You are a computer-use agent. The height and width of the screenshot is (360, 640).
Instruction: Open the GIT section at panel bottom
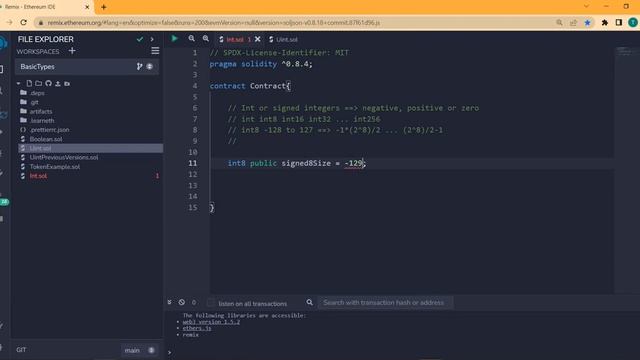pyautogui.click(x=21, y=350)
